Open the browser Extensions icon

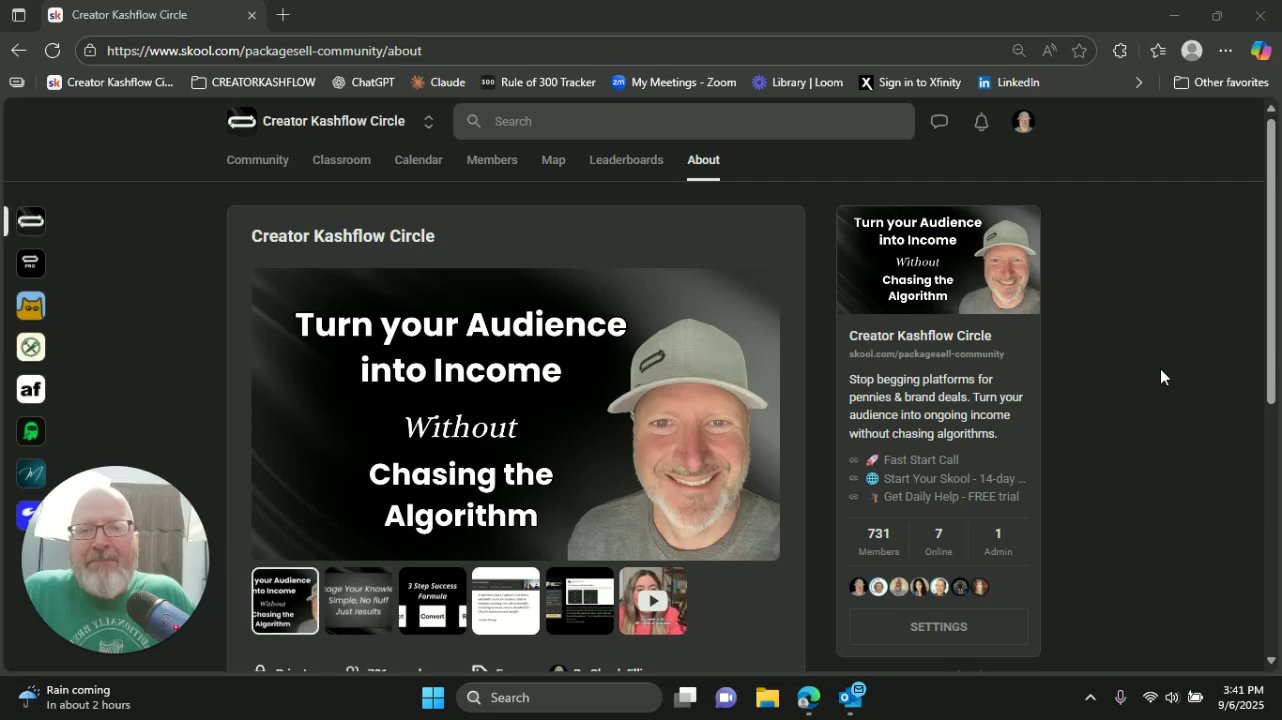point(1120,51)
